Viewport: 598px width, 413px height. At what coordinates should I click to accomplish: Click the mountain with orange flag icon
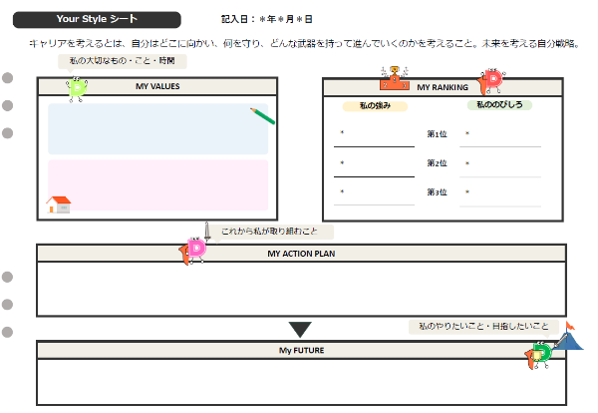(569, 336)
